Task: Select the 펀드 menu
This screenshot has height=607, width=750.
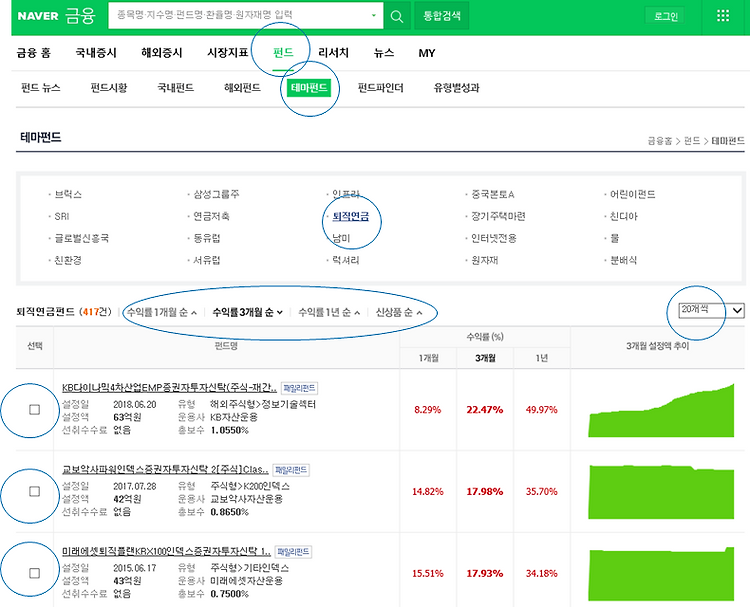Action: point(283,52)
